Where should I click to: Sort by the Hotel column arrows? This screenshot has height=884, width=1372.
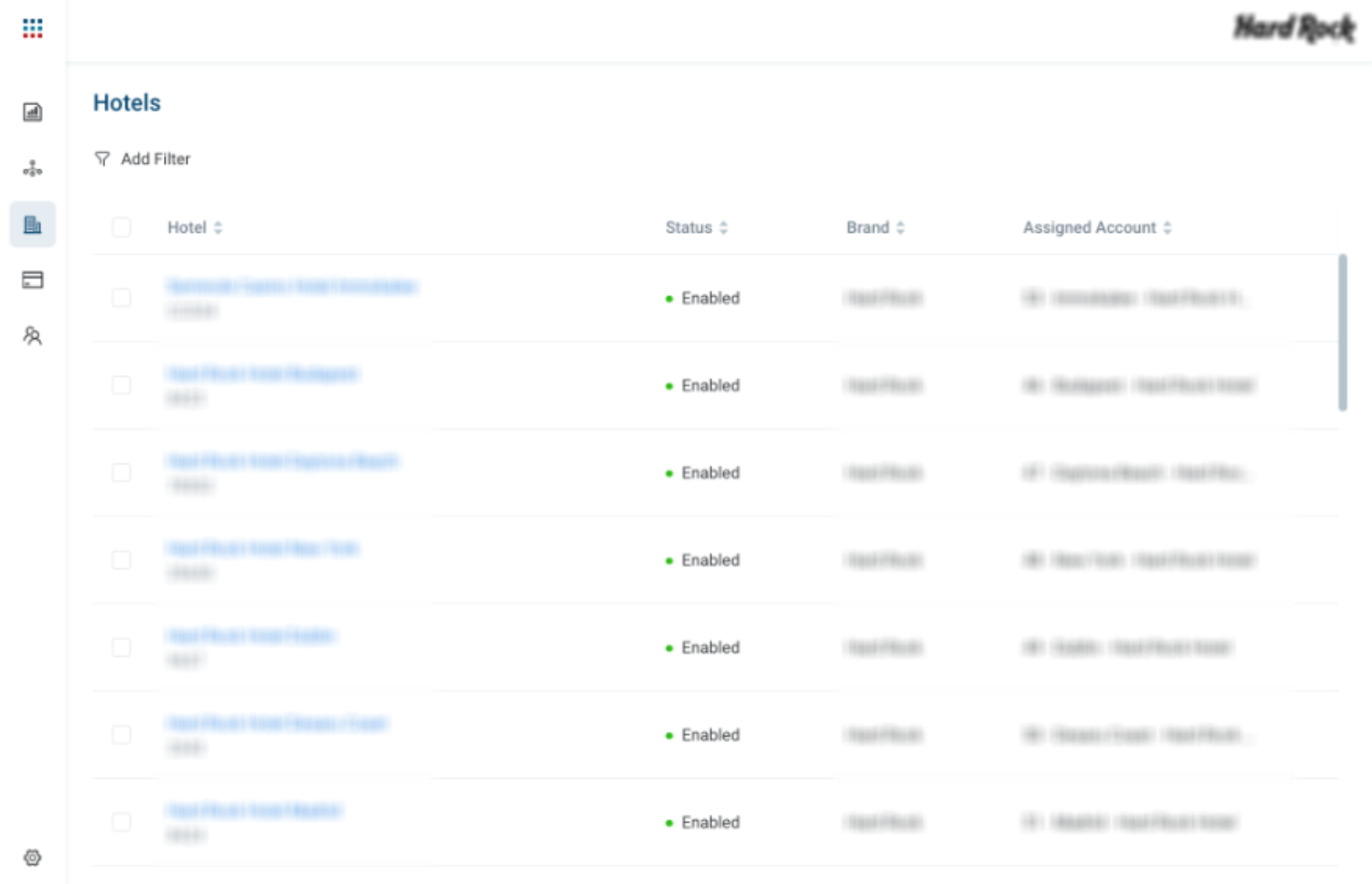point(218,227)
